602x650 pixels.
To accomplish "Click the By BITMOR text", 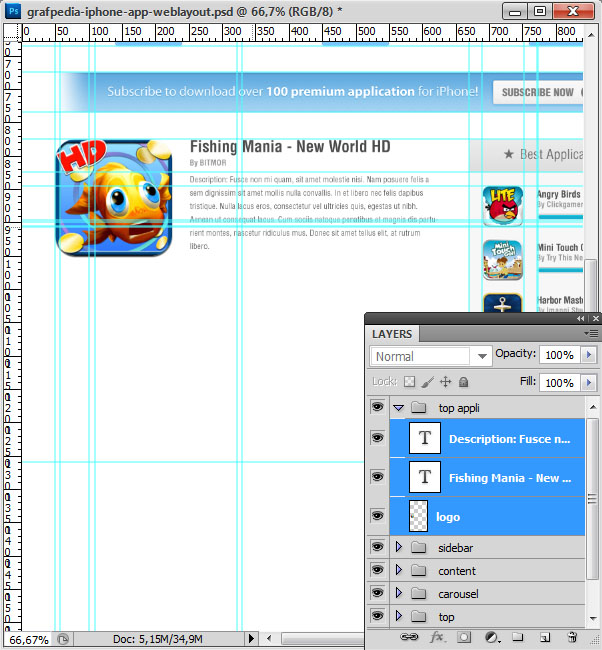I will tap(208, 163).
